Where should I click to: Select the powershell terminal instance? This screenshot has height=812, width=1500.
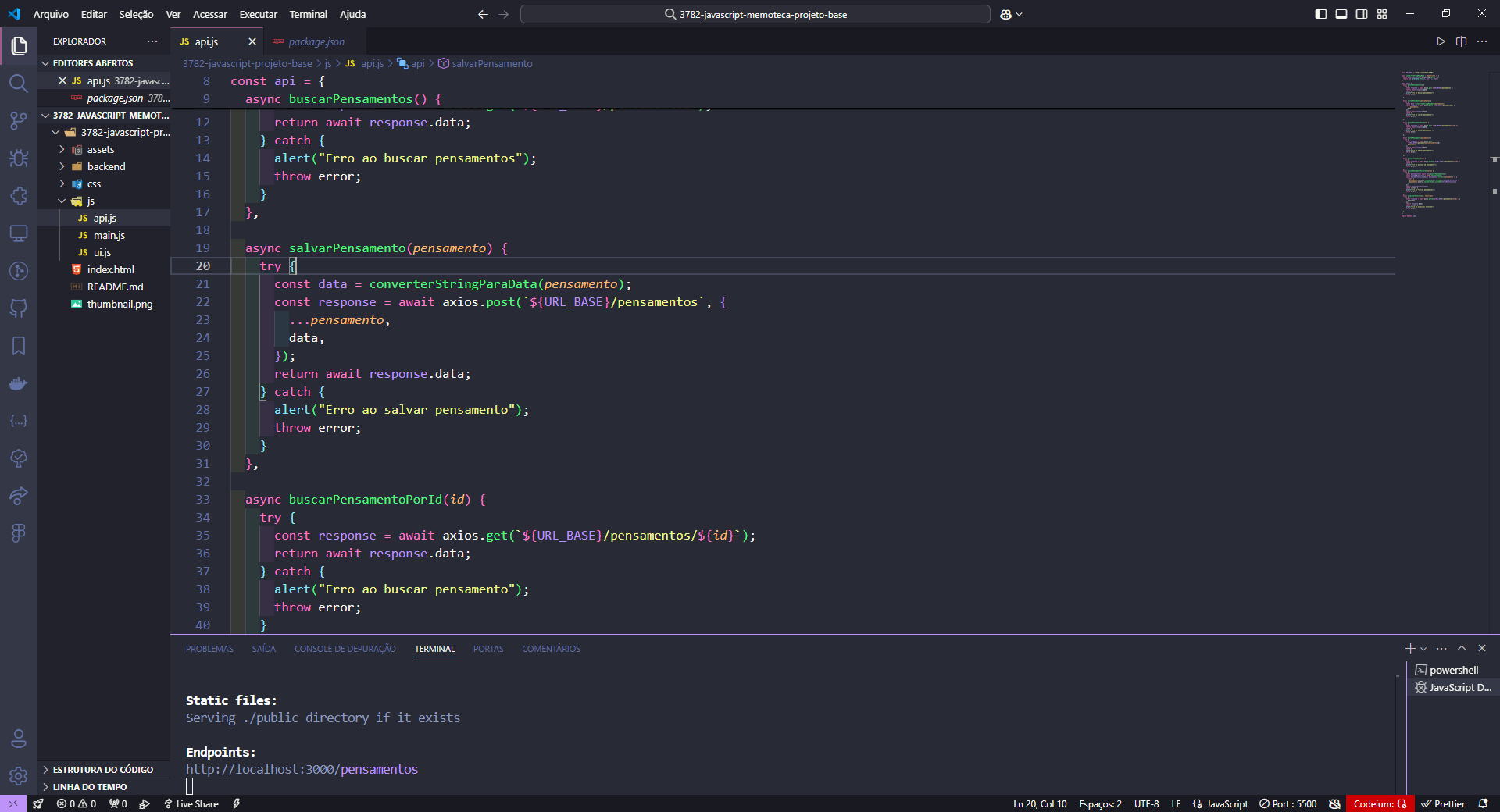[1452, 670]
